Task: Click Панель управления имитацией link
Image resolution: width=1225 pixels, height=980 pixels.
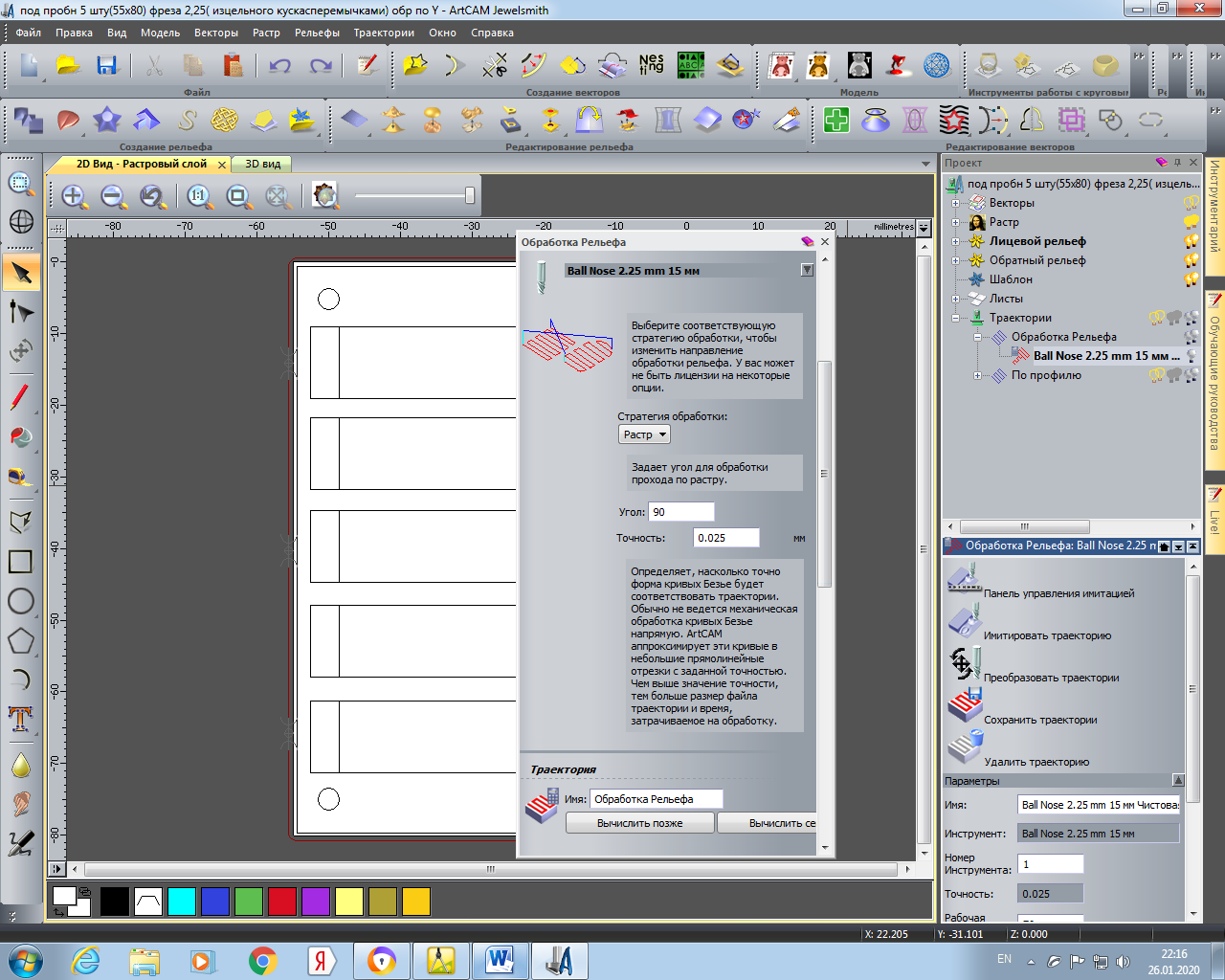Action: (1058, 593)
